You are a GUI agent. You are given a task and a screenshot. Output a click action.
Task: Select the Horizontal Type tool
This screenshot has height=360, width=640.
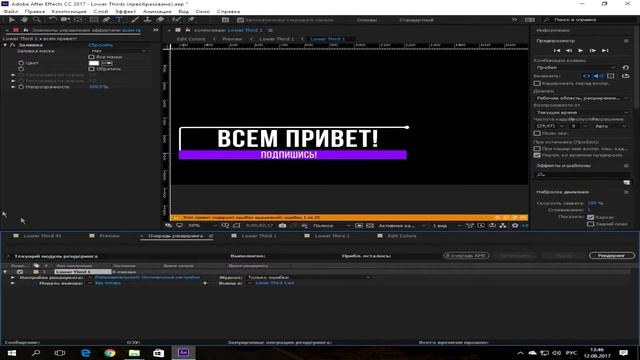pos(119,20)
